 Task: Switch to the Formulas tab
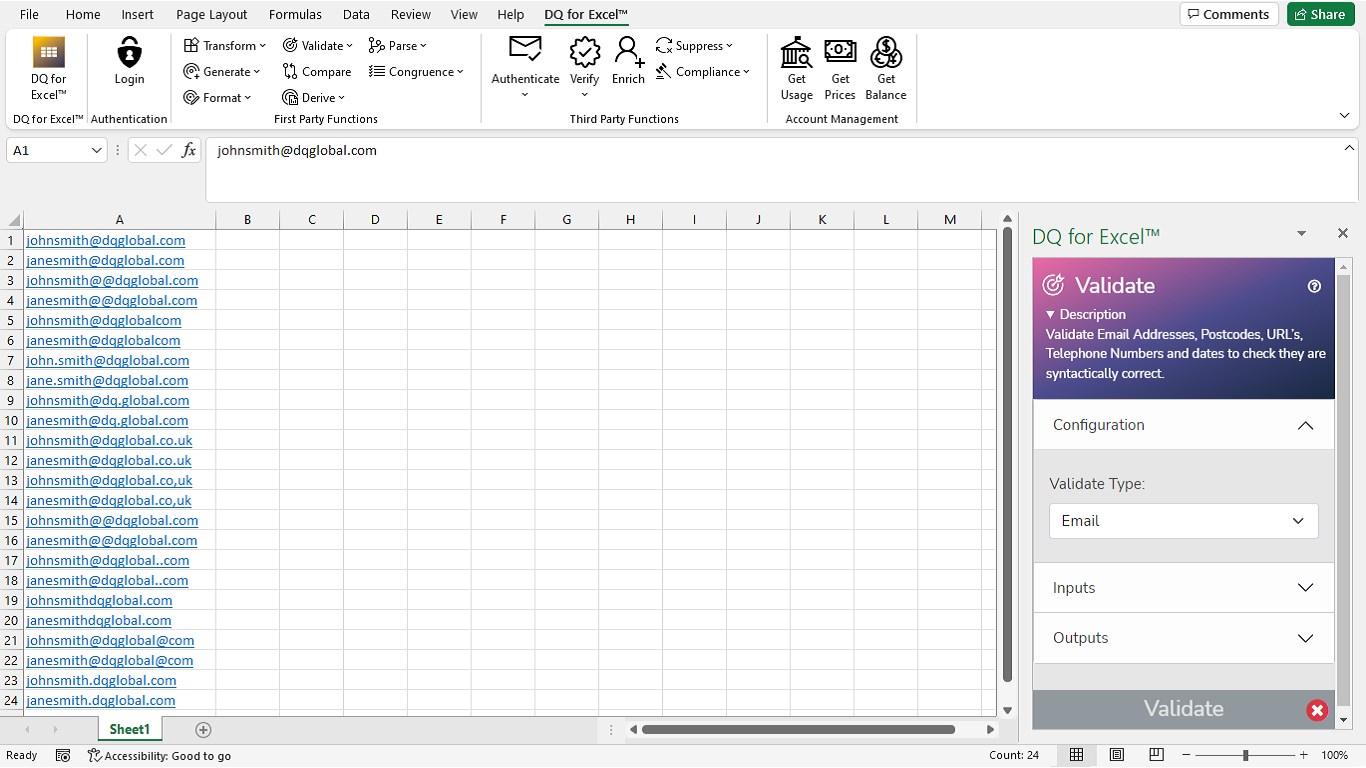point(295,14)
